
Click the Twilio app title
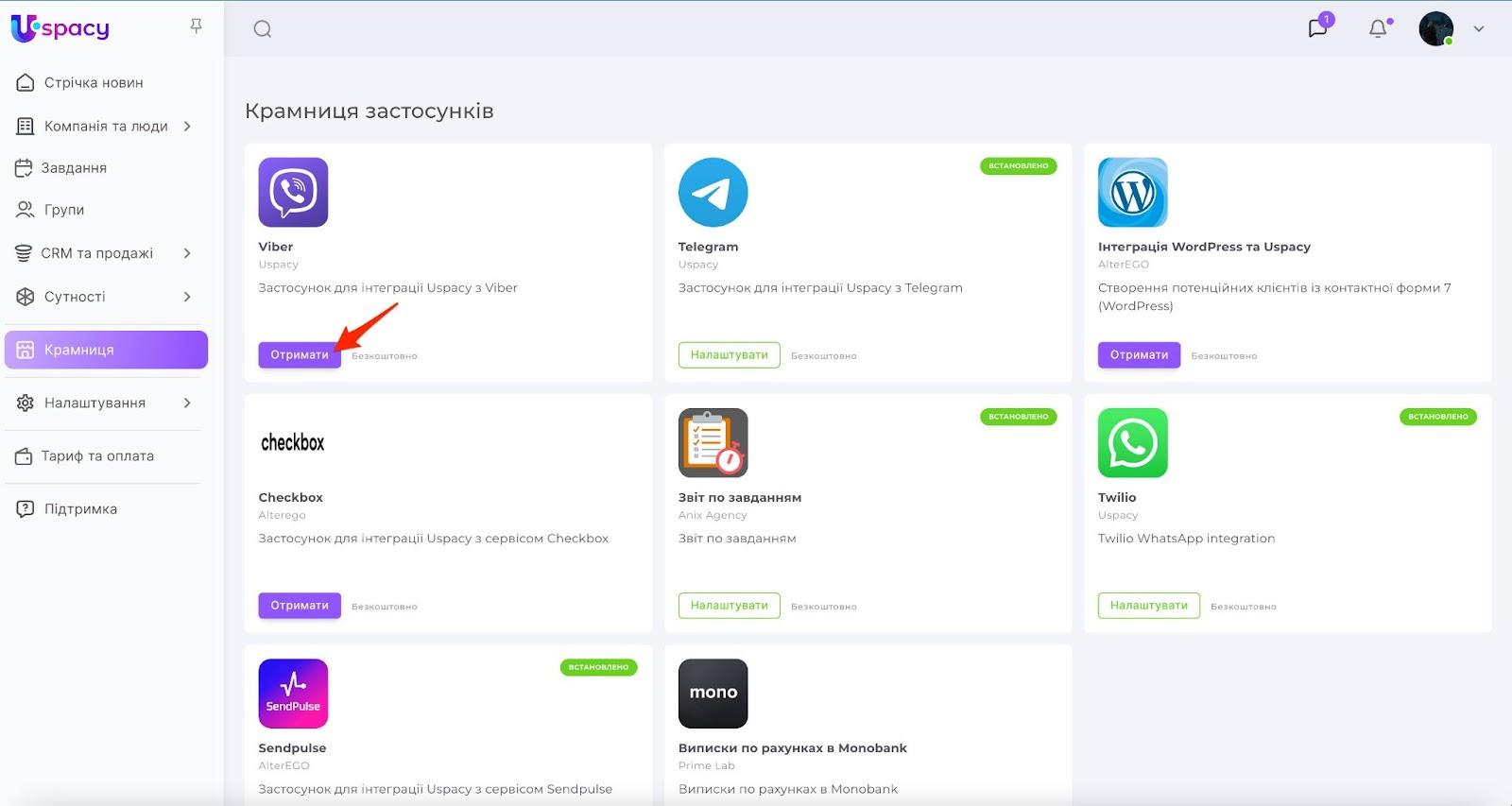tap(1117, 498)
